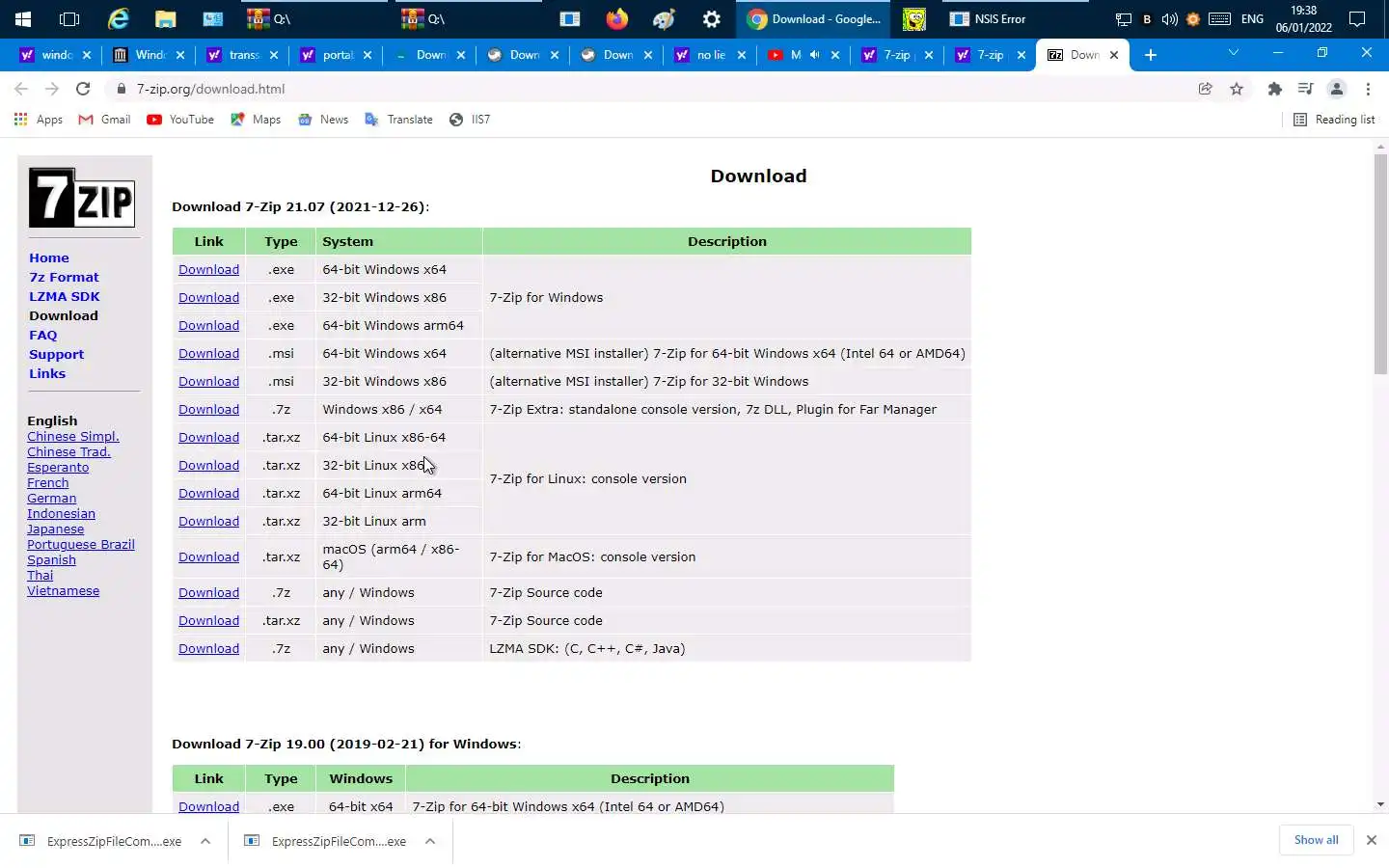Click the volume icon in the system tray
This screenshot has width=1389, height=868.
[x=1170, y=18]
